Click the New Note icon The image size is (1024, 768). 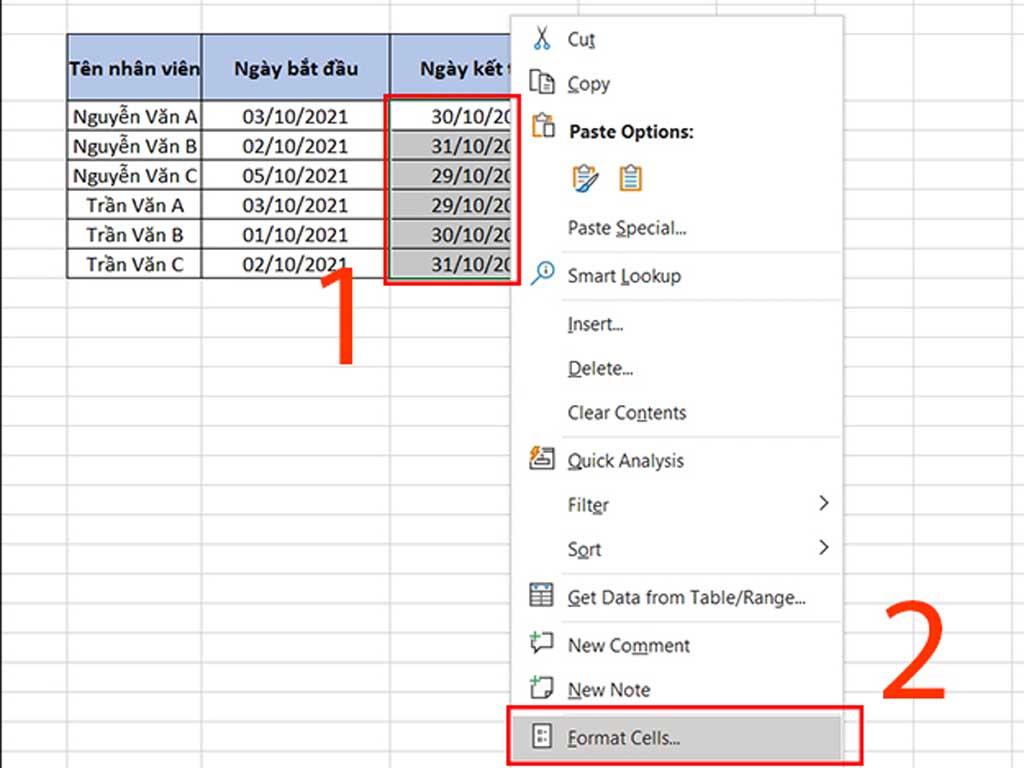pyautogui.click(x=541, y=688)
